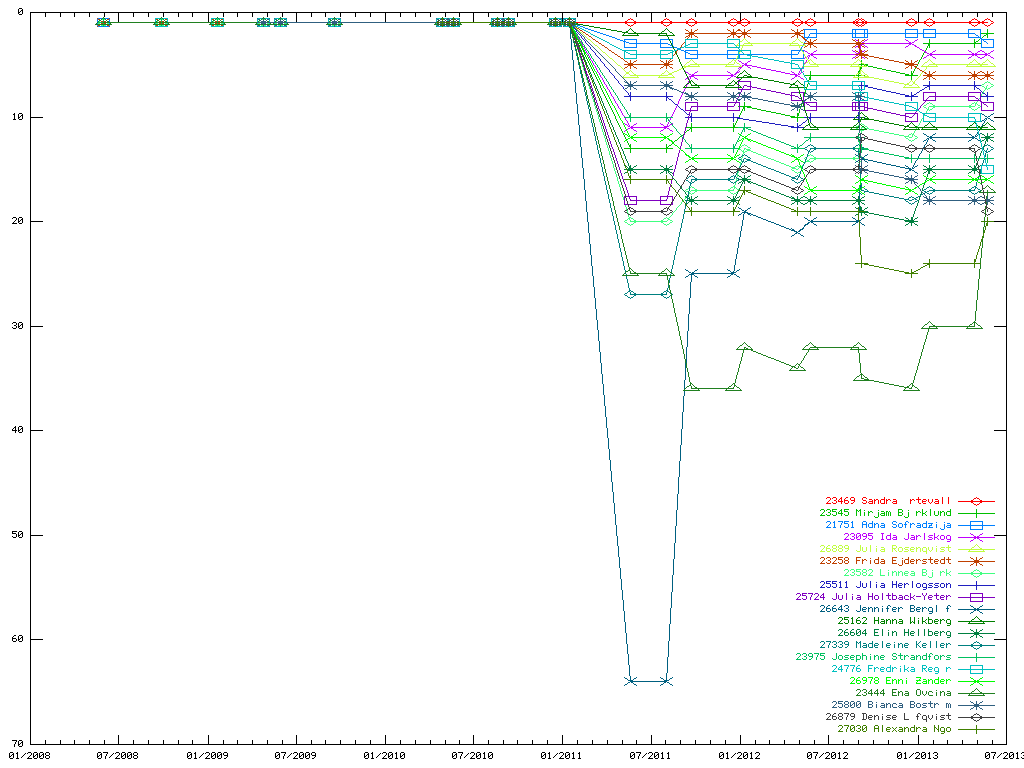Image resolution: width=1024 pixels, height=768 pixels.
Task: Click the purple square marker for Julia Holtback-Yeter
Action: [x=976, y=597]
